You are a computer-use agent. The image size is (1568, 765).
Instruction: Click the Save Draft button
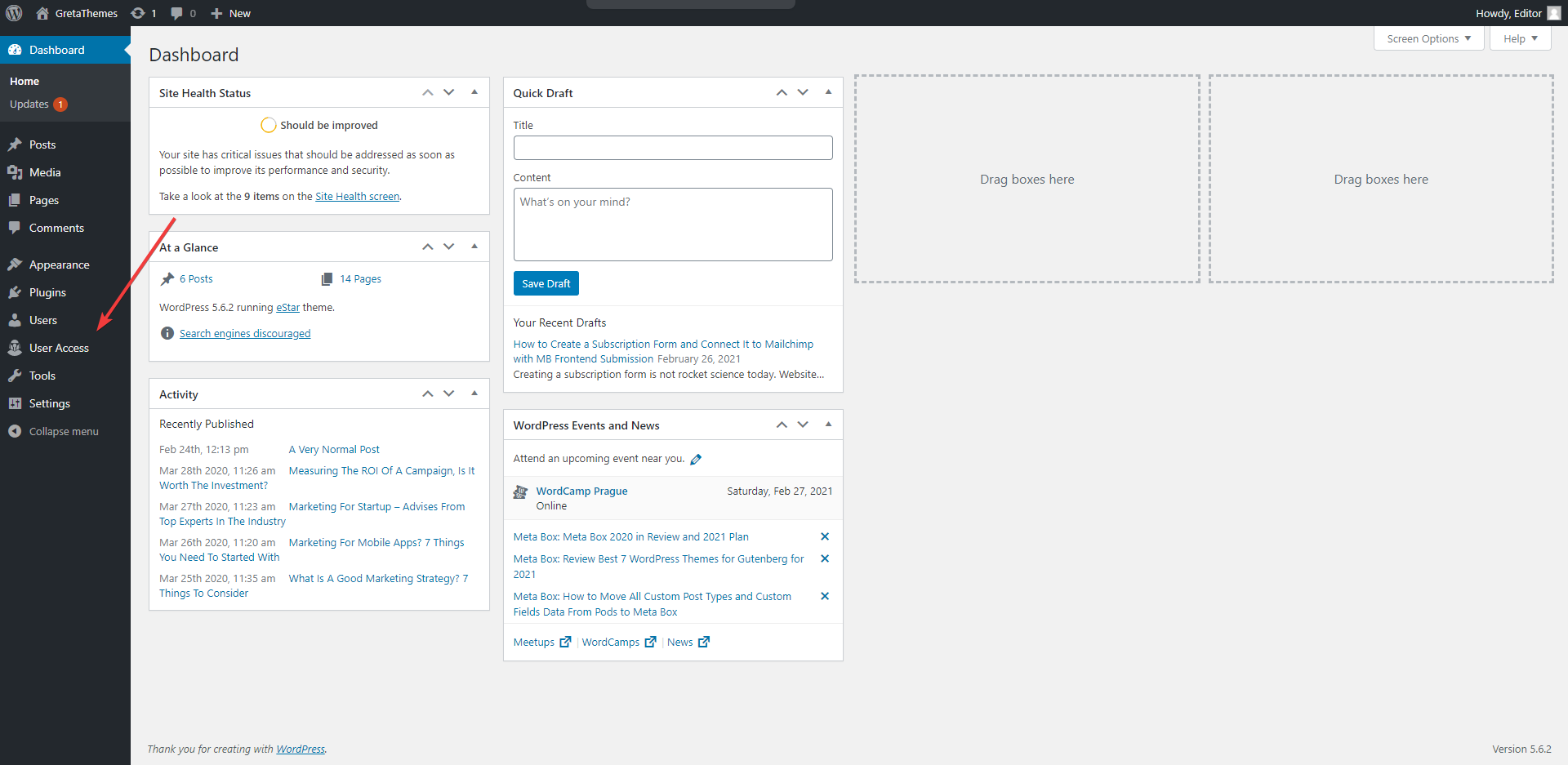[546, 283]
